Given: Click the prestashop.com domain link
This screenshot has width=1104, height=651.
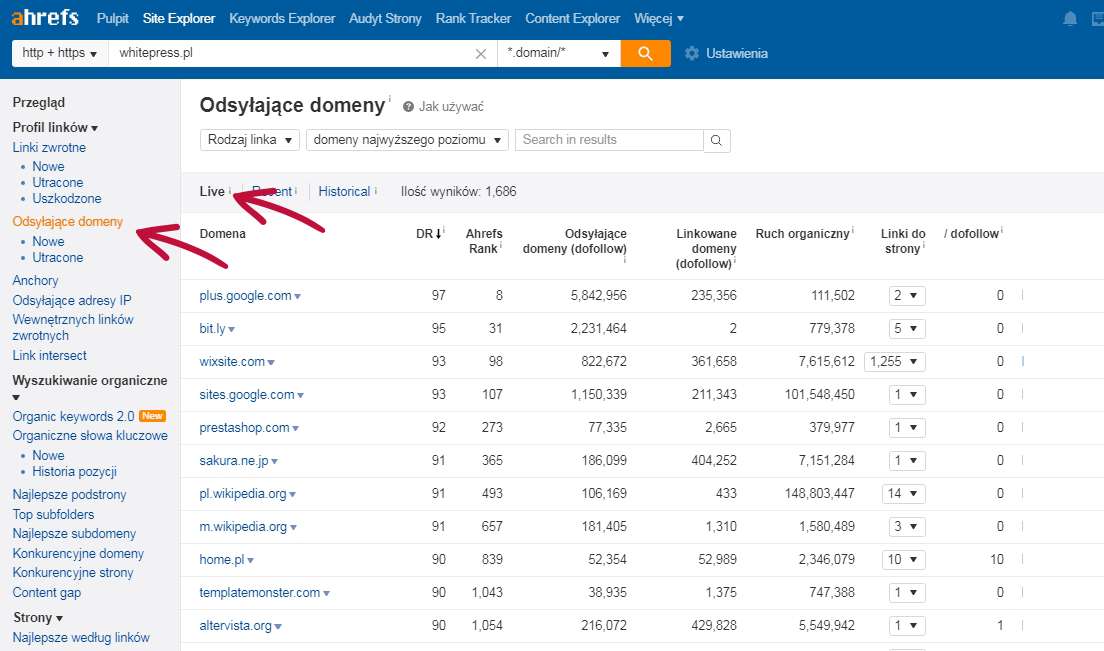Looking at the screenshot, I should pyautogui.click(x=244, y=428).
